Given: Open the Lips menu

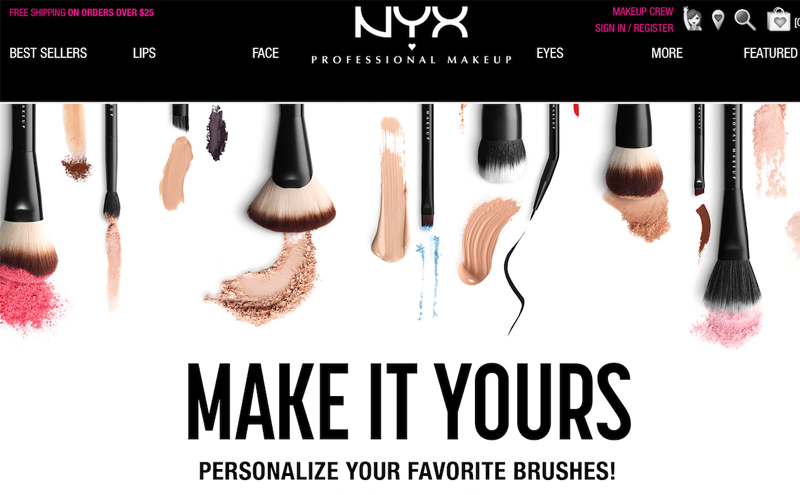Looking at the screenshot, I should point(144,53).
